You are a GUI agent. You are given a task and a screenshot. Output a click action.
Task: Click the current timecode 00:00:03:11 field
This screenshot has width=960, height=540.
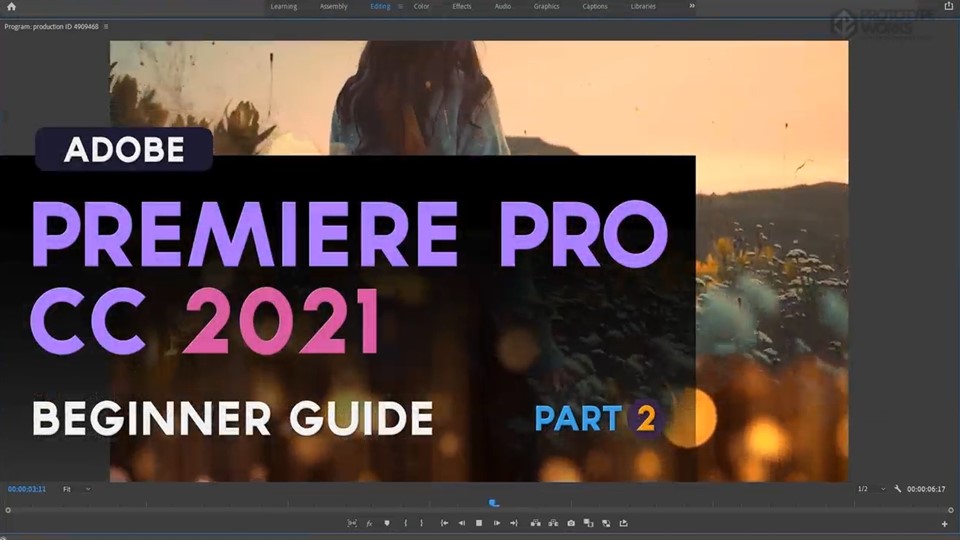coord(27,489)
